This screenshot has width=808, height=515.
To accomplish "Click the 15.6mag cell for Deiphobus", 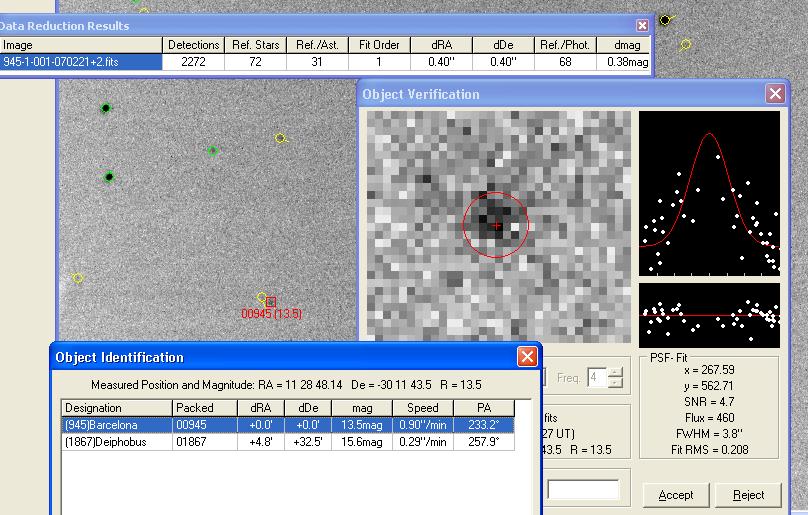I will [362, 442].
